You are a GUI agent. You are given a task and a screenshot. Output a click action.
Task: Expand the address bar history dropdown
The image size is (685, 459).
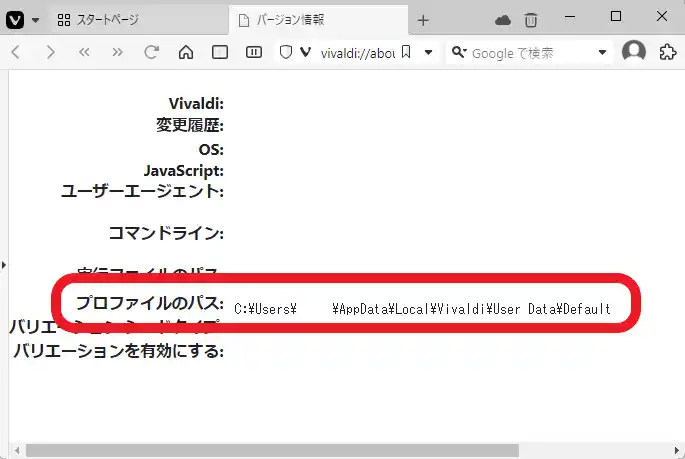click(x=429, y=52)
